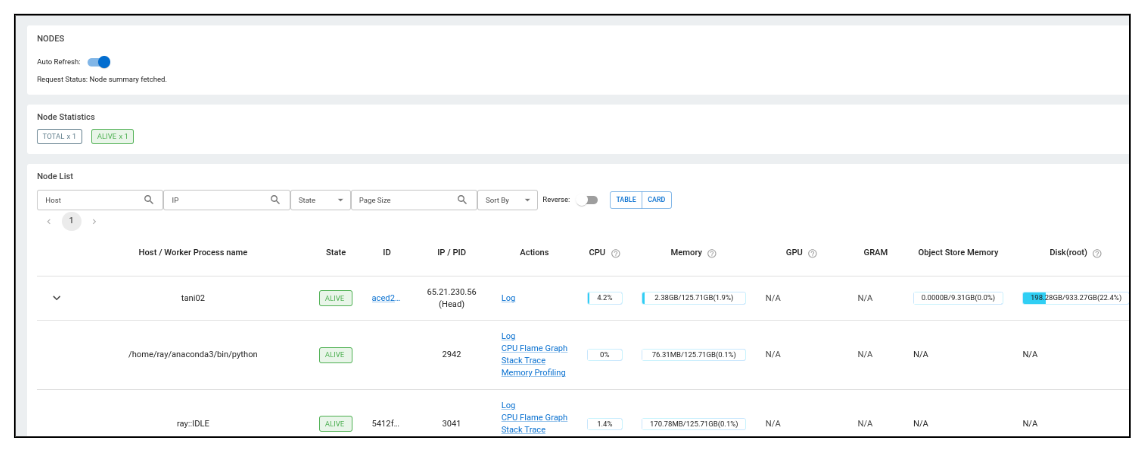Click /home/ray/anaconda3/bin/python process name
1147x454 pixels.
pyautogui.click(x=193, y=355)
